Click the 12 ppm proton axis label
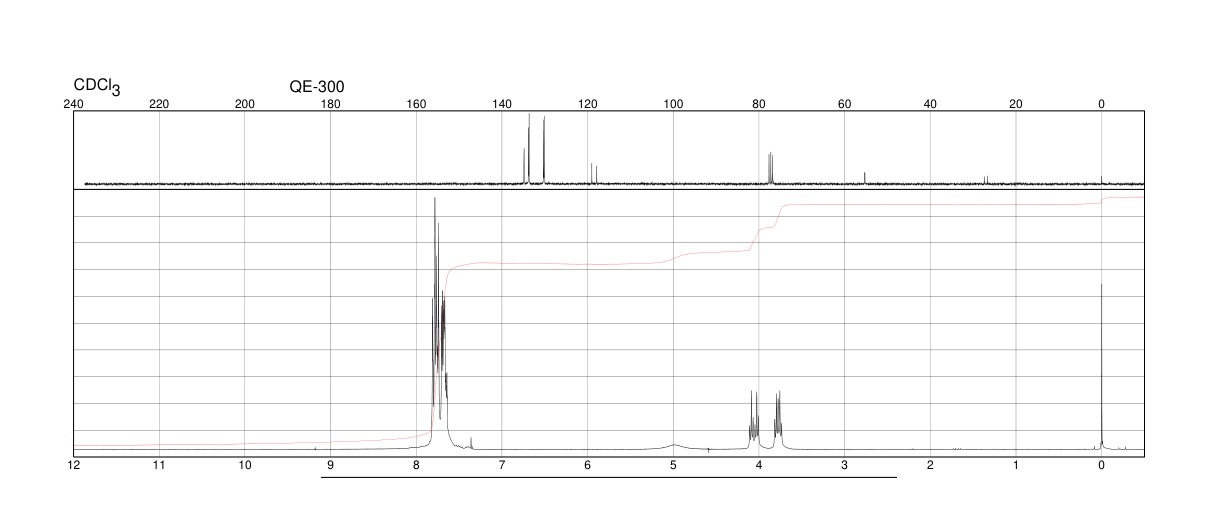Screen dimensions: 1224x528 pos(73,466)
